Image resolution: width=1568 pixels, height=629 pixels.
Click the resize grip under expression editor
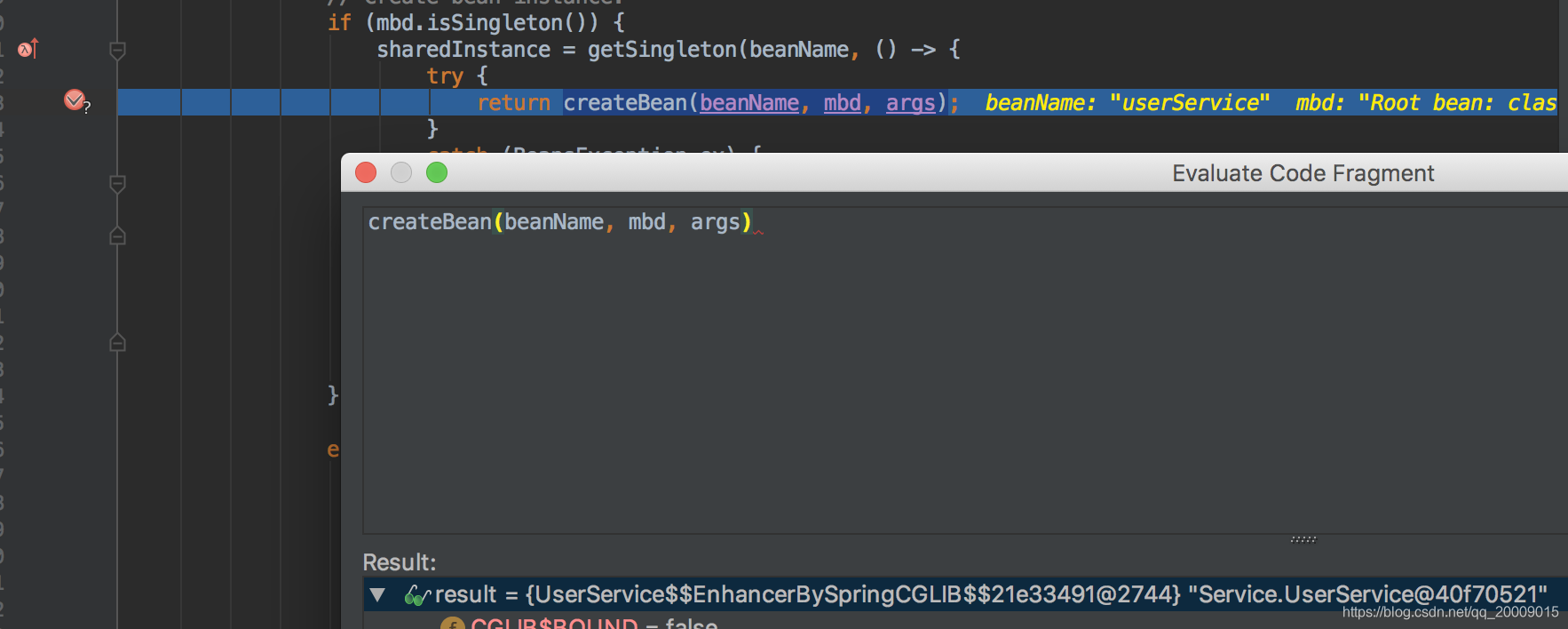(x=1303, y=539)
